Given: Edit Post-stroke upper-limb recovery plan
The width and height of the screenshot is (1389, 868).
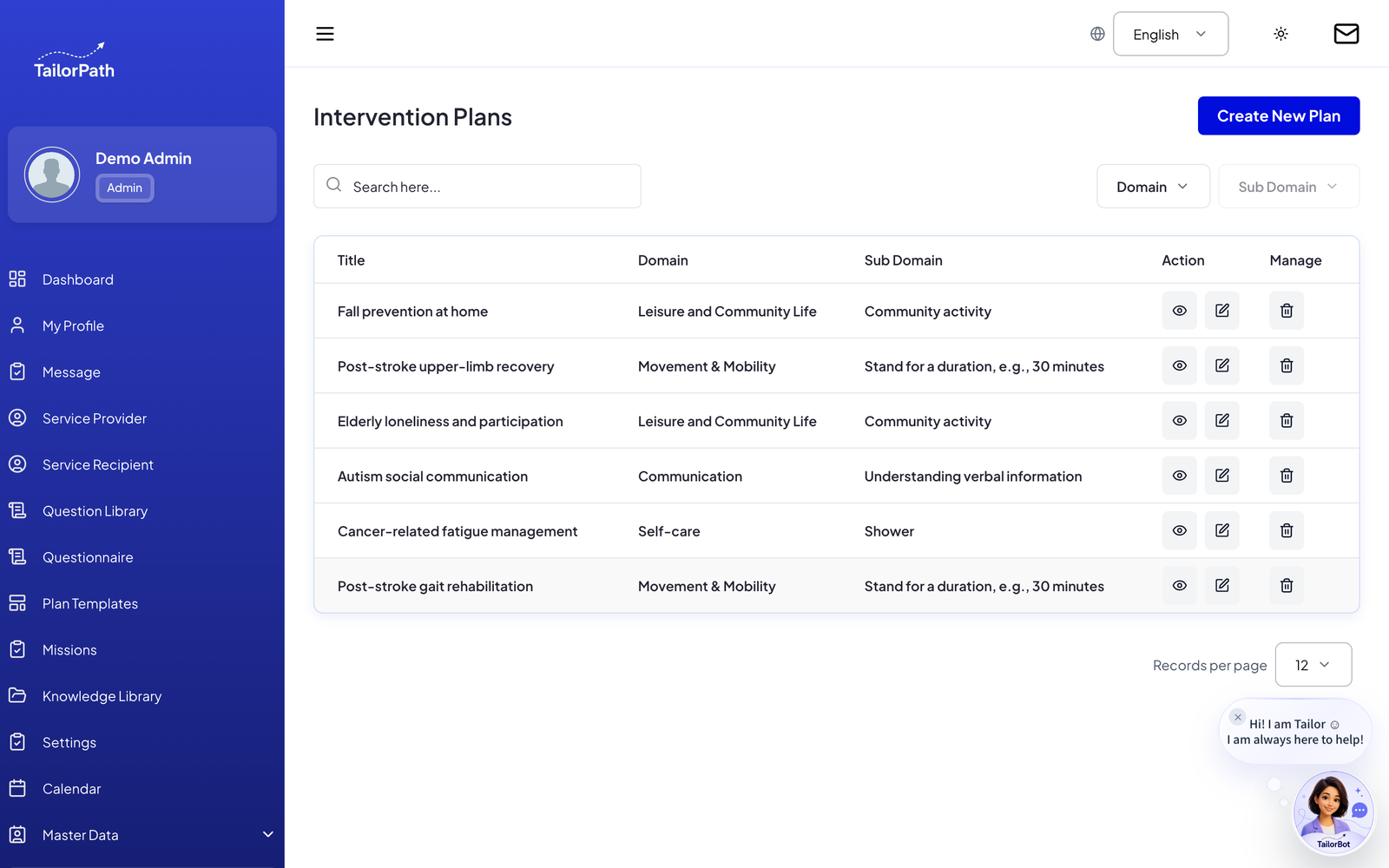Looking at the screenshot, I should (1221, 365).
